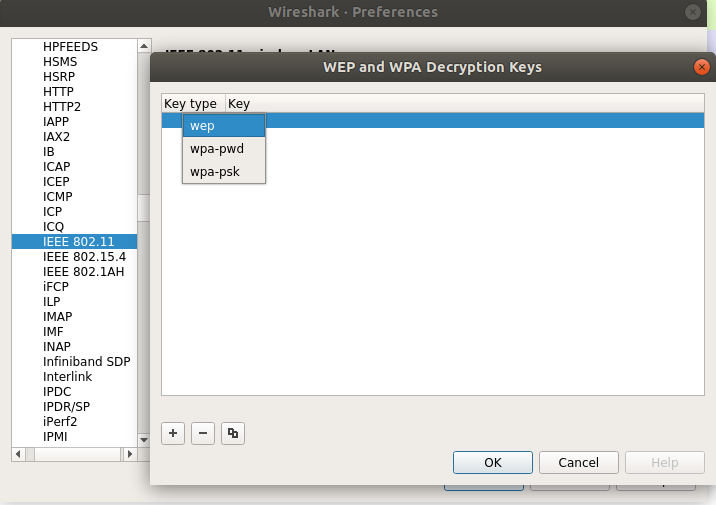716x505 pixels.
Task: Select iFCP protocol
Action: (x=56, y=287)
